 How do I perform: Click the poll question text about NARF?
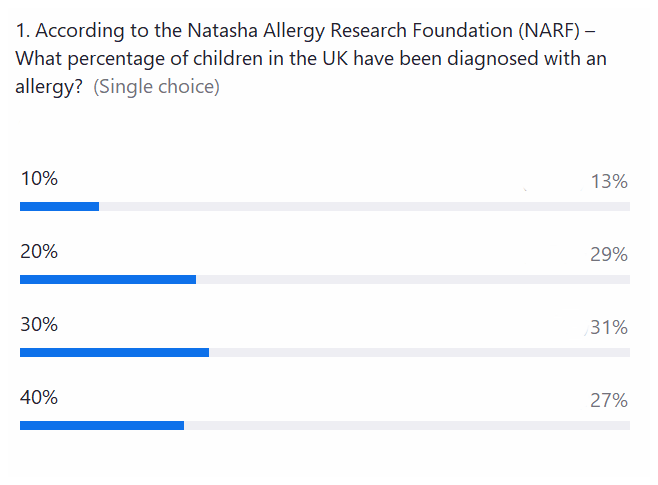click(310, 59)
